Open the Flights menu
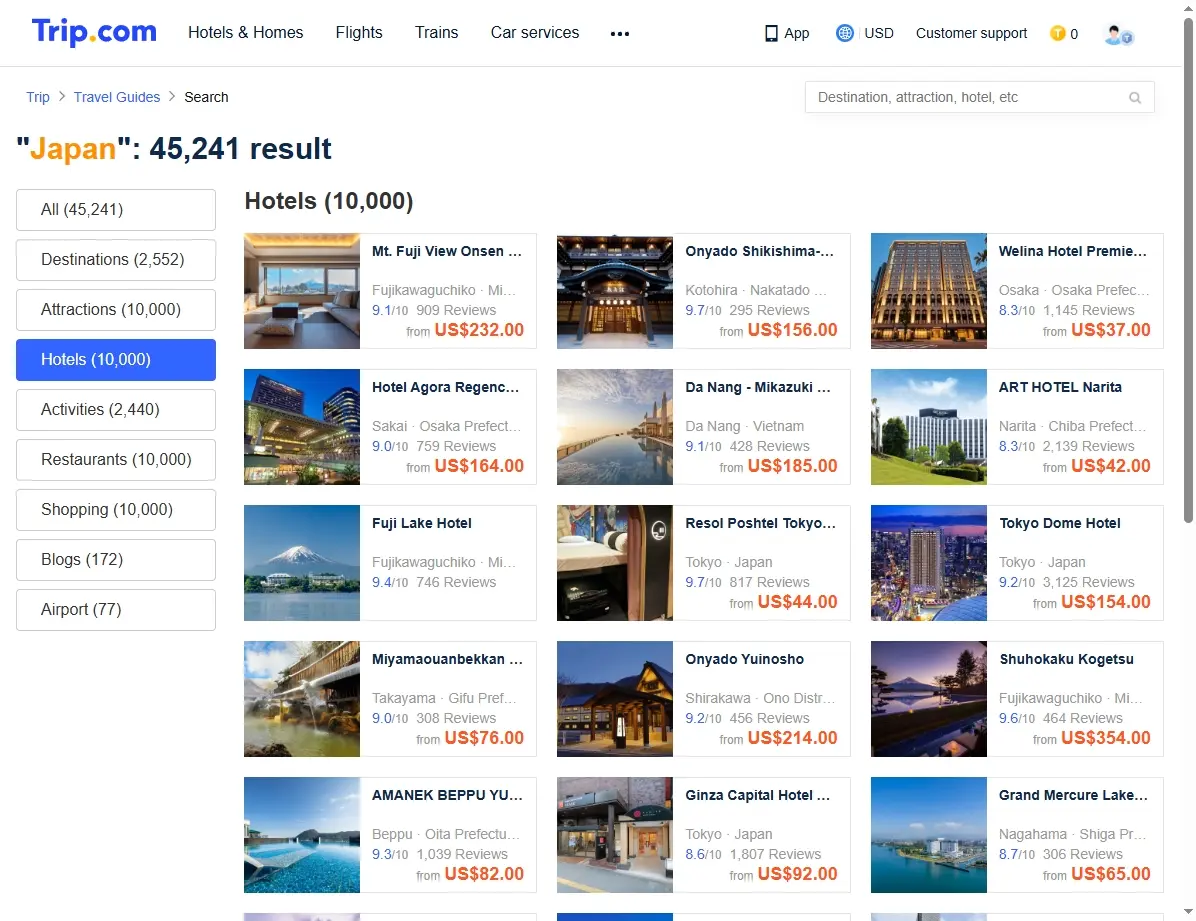 (x=358, y=33)
